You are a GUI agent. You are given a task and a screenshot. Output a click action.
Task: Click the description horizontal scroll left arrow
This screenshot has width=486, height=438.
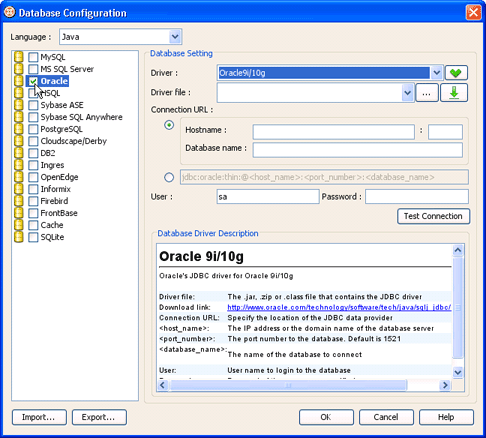pos(163,385)
